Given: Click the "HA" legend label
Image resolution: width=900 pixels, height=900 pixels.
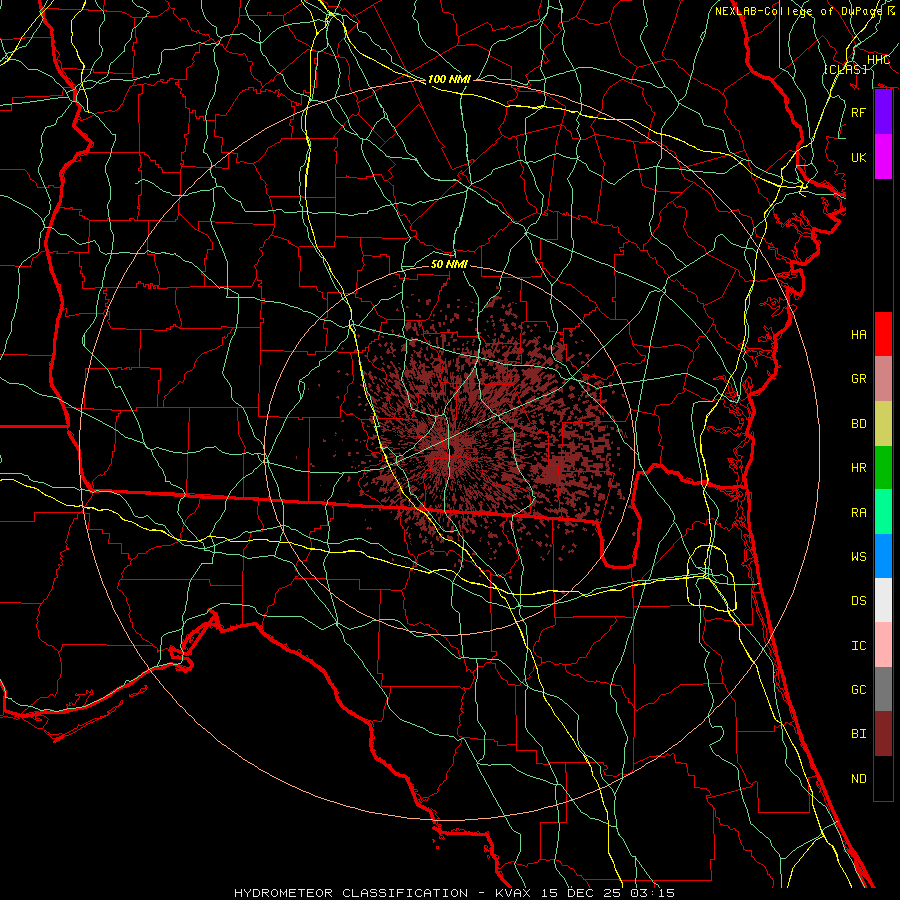Looking at the screenshot, I should (x=858, y=335).
